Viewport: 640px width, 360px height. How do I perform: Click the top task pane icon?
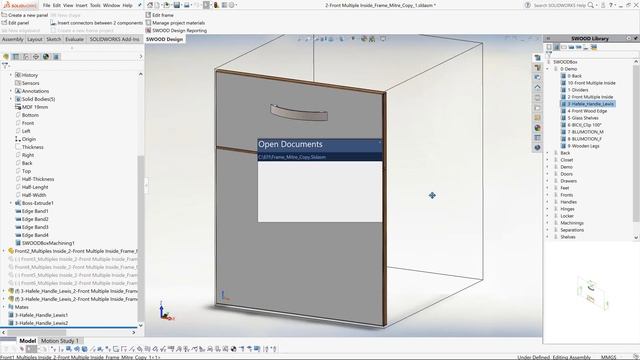click(x=538, y=58)
